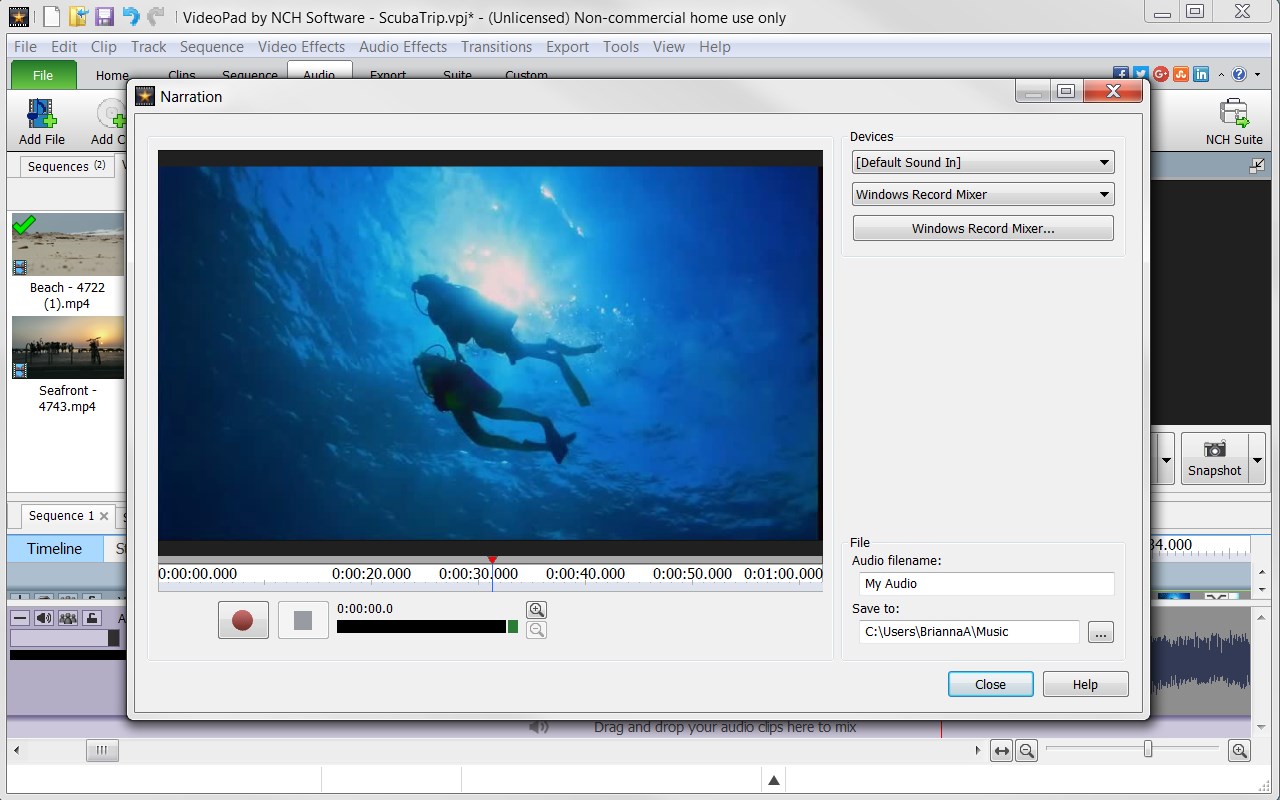1280x800 pixels.
Task: Click the Undo arrow icon
Action: point(130,16)
